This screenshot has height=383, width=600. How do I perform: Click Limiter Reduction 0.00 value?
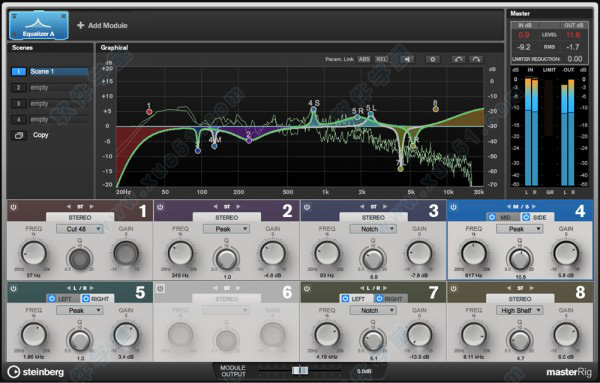coord(575,59)
